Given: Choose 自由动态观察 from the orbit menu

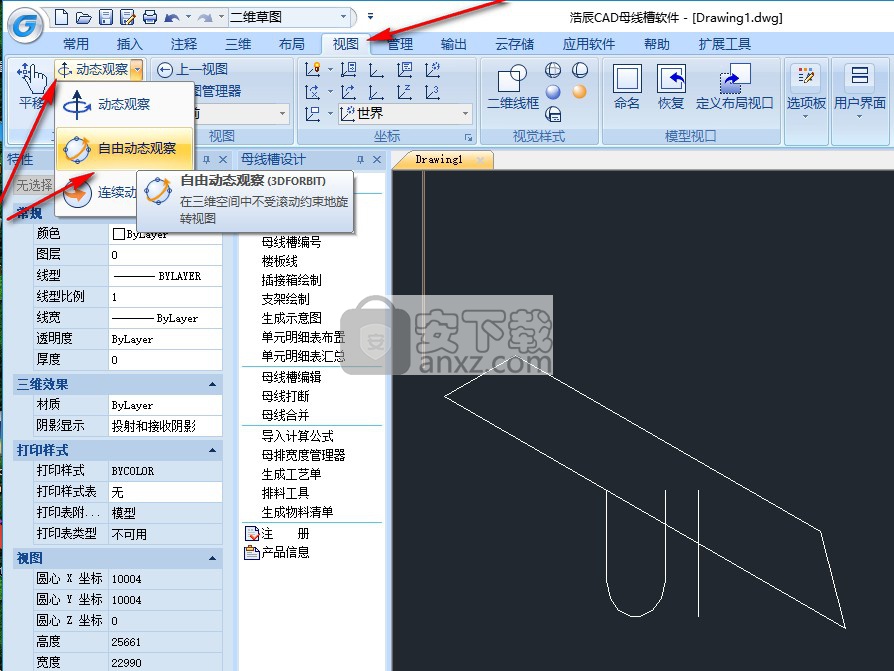Looking at the screenshot, I should tap(124, 149).
